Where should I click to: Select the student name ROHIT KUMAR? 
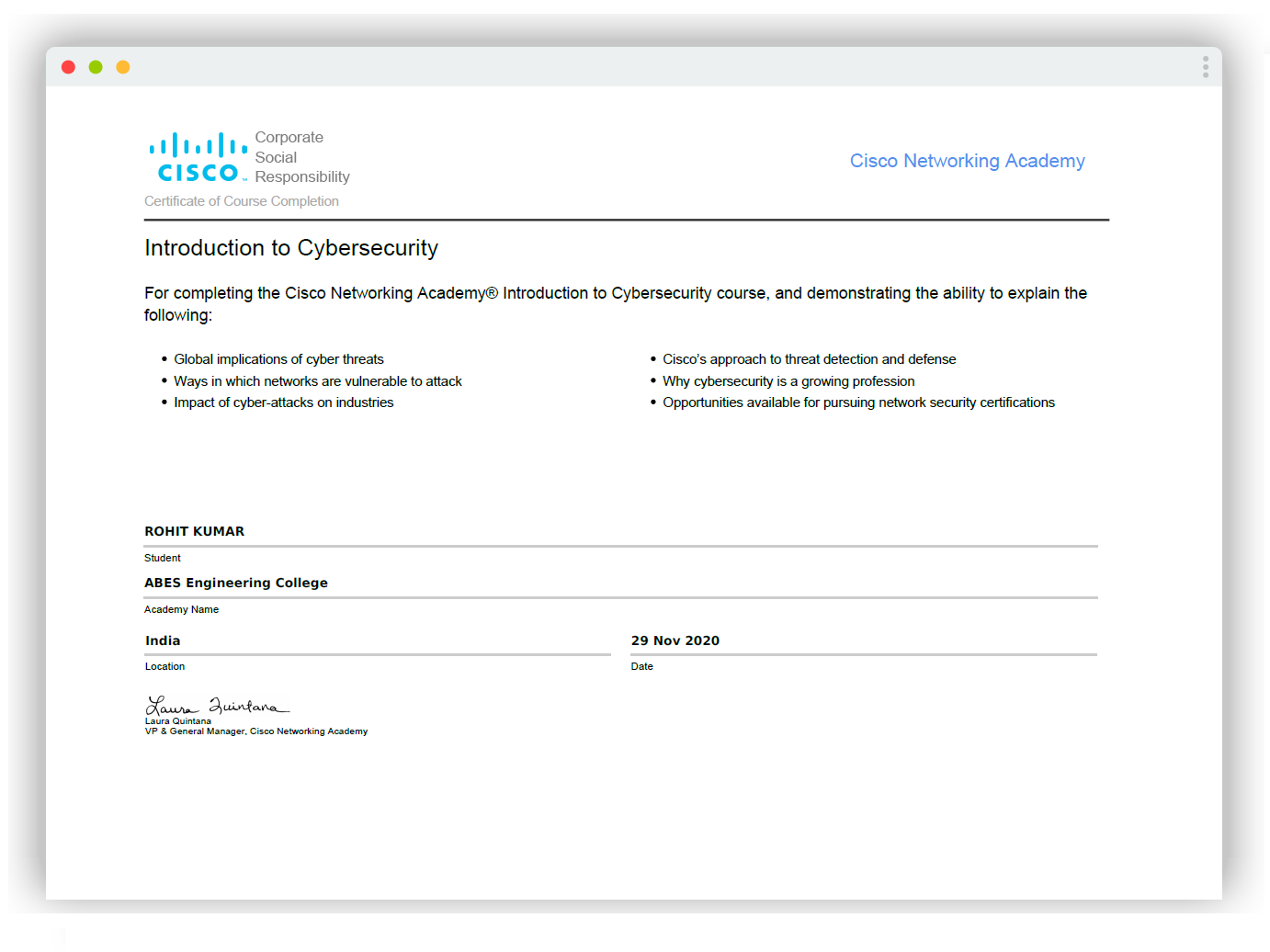pyautogui.click(x=195, y=531)
